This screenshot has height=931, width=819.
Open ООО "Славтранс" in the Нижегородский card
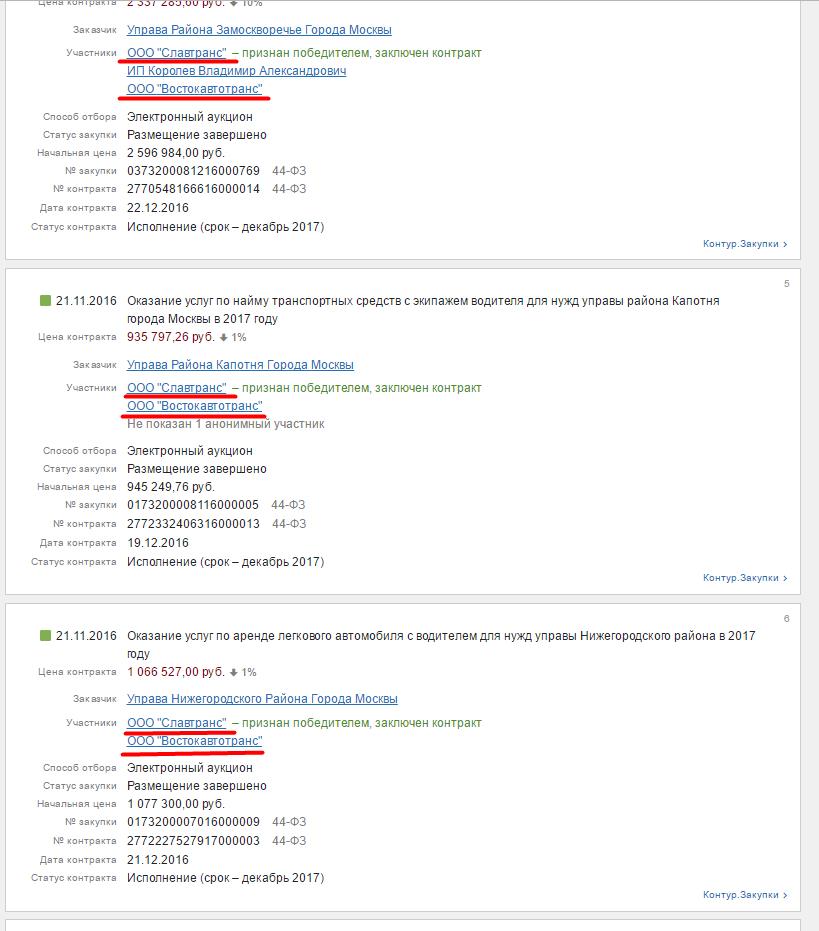pos(176,723)
